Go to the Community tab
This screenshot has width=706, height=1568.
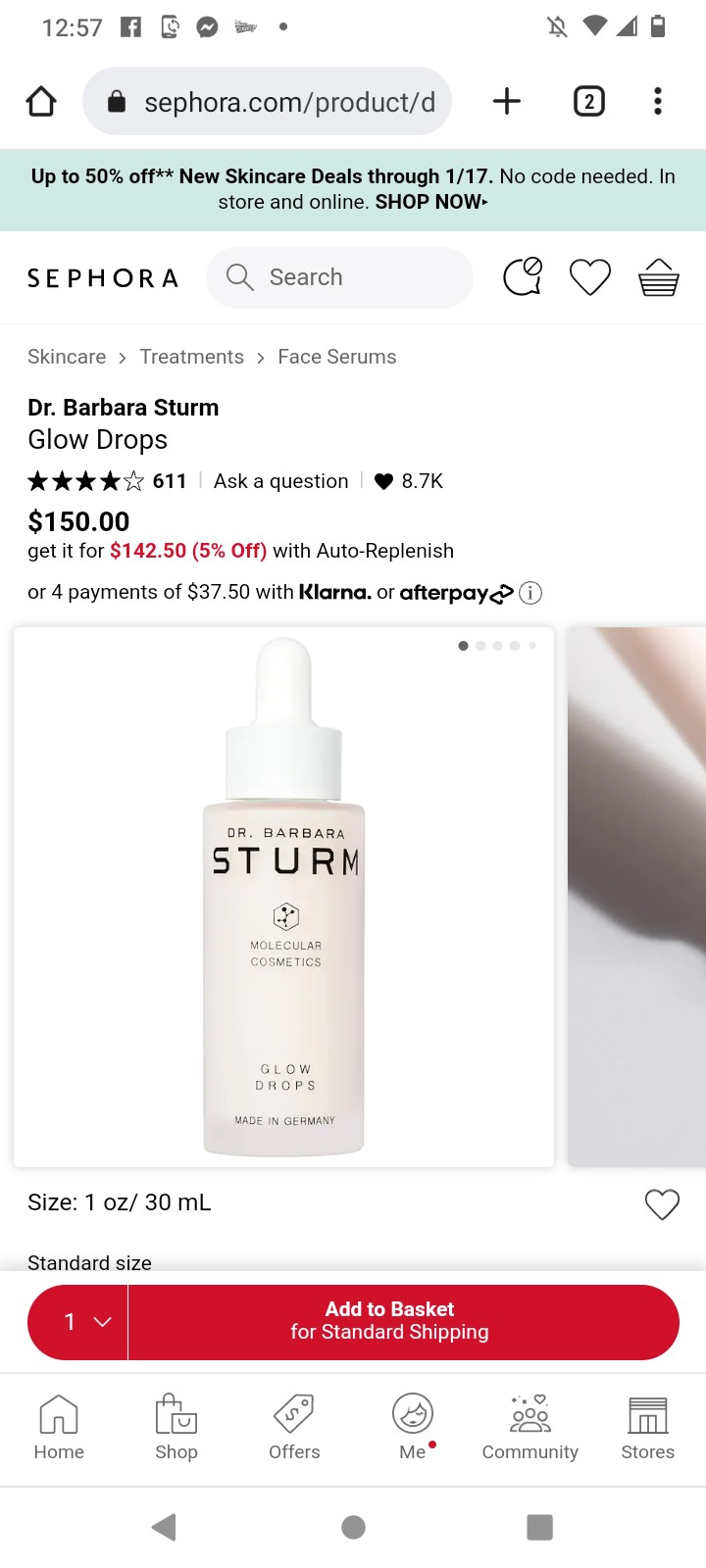tap(530, 1428)
